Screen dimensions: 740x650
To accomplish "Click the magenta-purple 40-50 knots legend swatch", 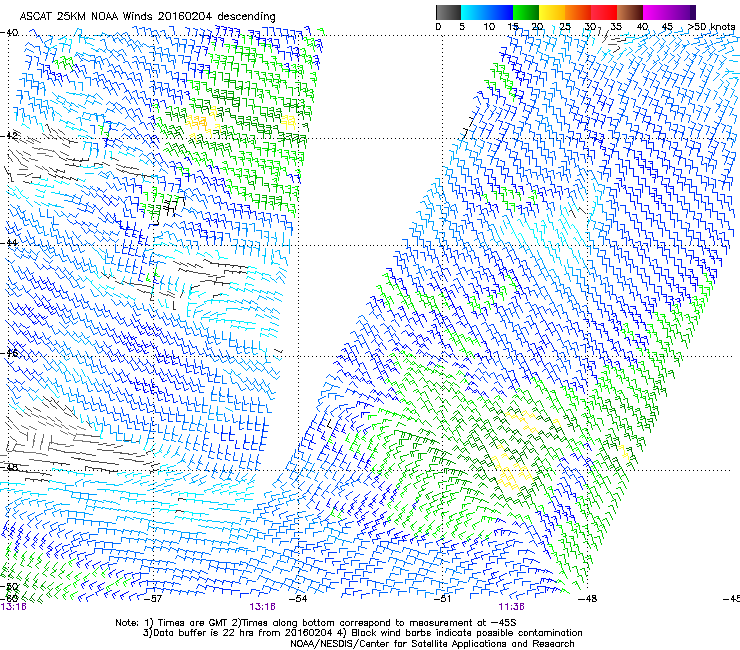I will pos(669,12).
